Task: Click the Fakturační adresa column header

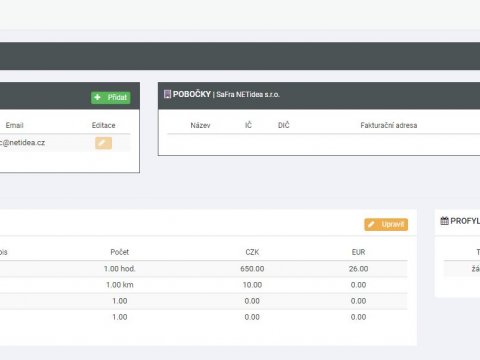Action: [x=389, y=125]
